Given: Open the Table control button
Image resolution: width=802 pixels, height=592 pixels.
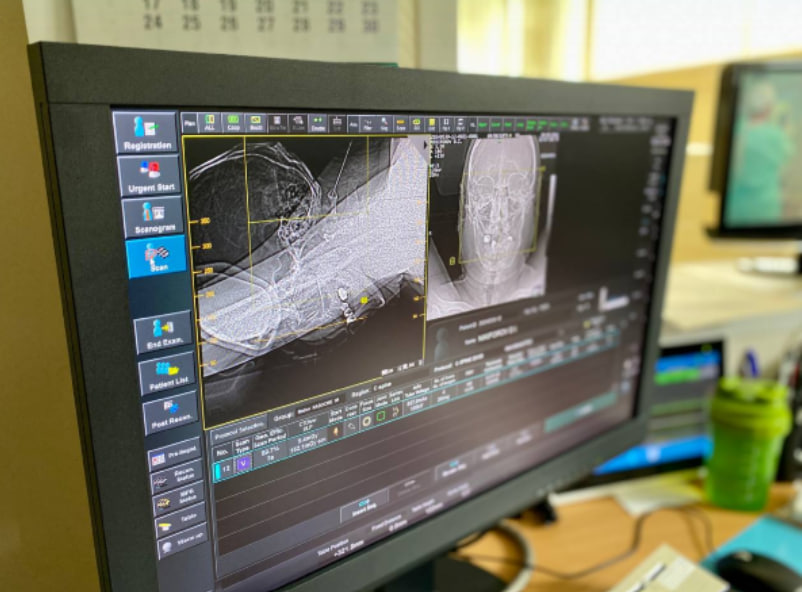Looking at the screenshot, I should click(182, 521).
